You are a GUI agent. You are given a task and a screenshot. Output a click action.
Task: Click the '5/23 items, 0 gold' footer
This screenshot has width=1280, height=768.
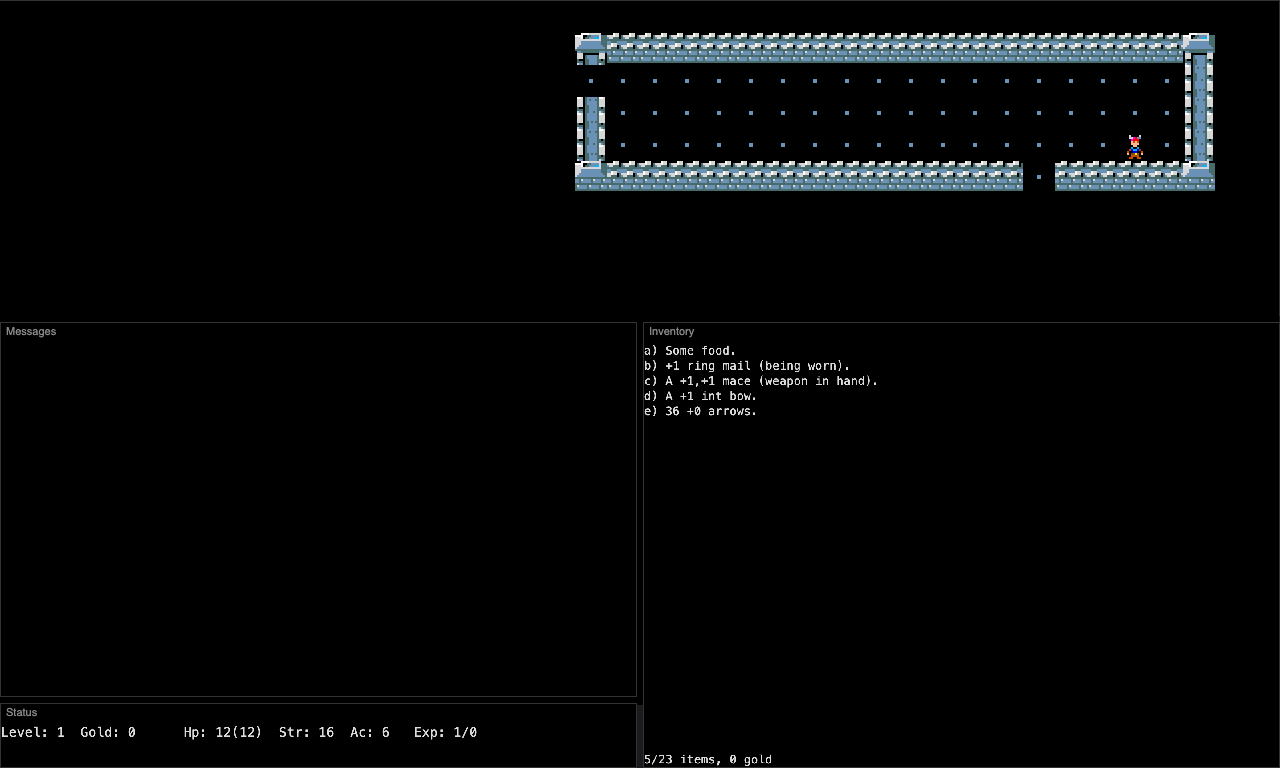pyautogui.click(x=708, y=759)
